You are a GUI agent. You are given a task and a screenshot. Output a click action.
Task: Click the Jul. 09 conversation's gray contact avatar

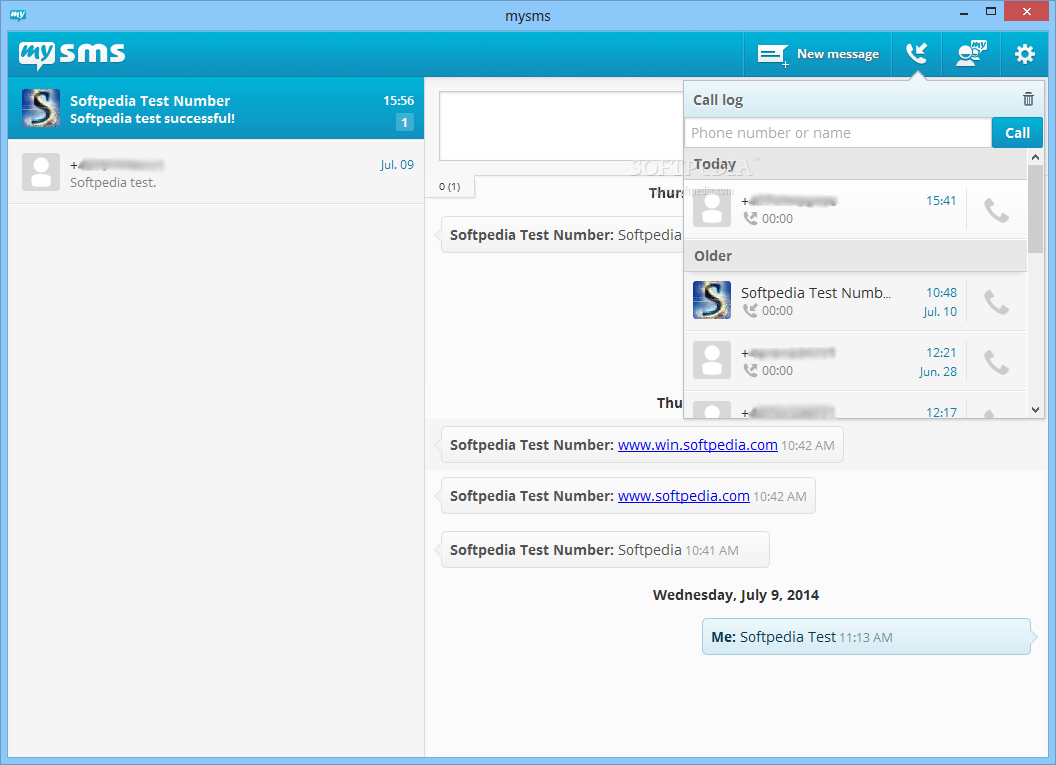click(41, 172)
